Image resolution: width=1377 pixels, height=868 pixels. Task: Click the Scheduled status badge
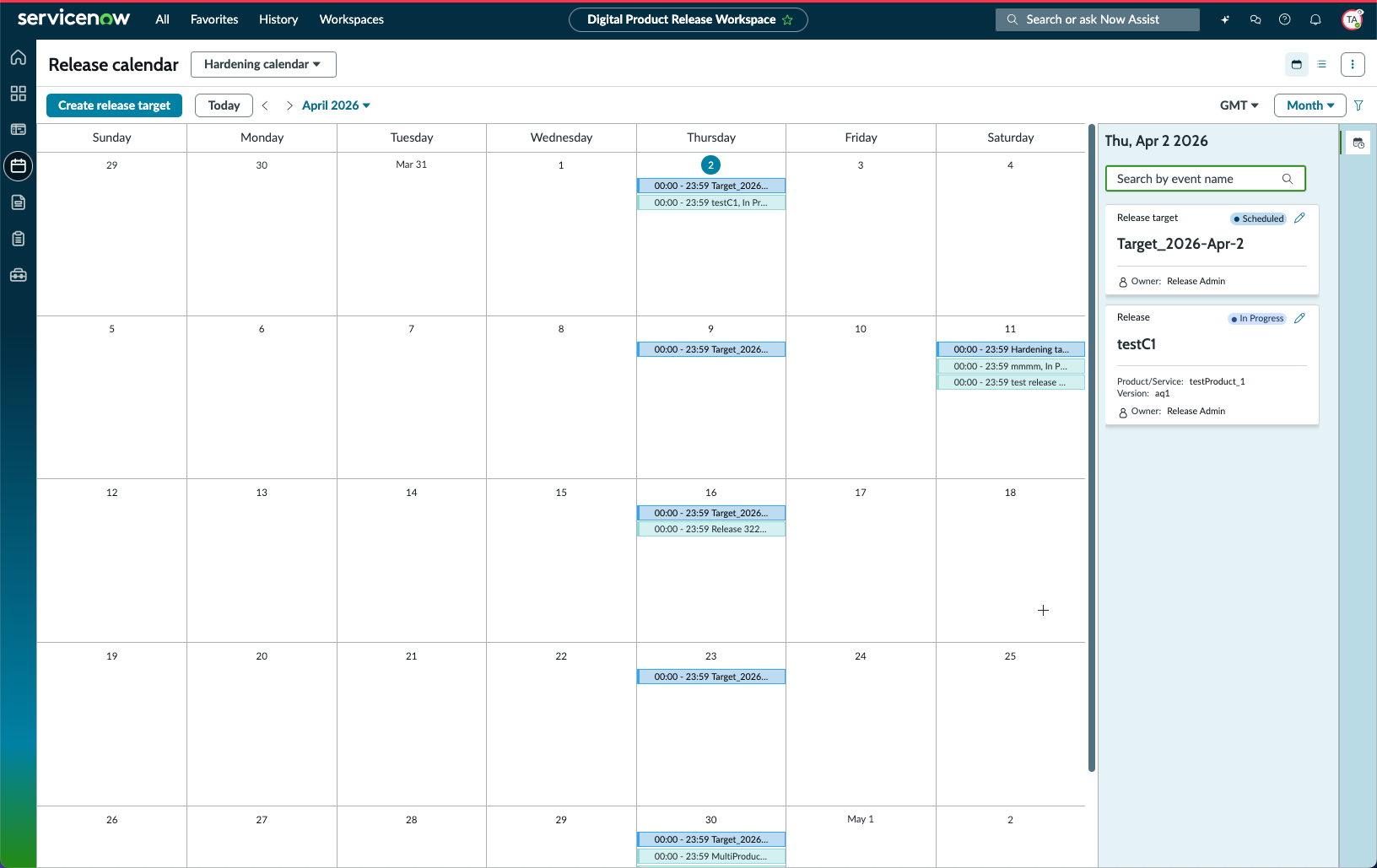click(1259, 218)
